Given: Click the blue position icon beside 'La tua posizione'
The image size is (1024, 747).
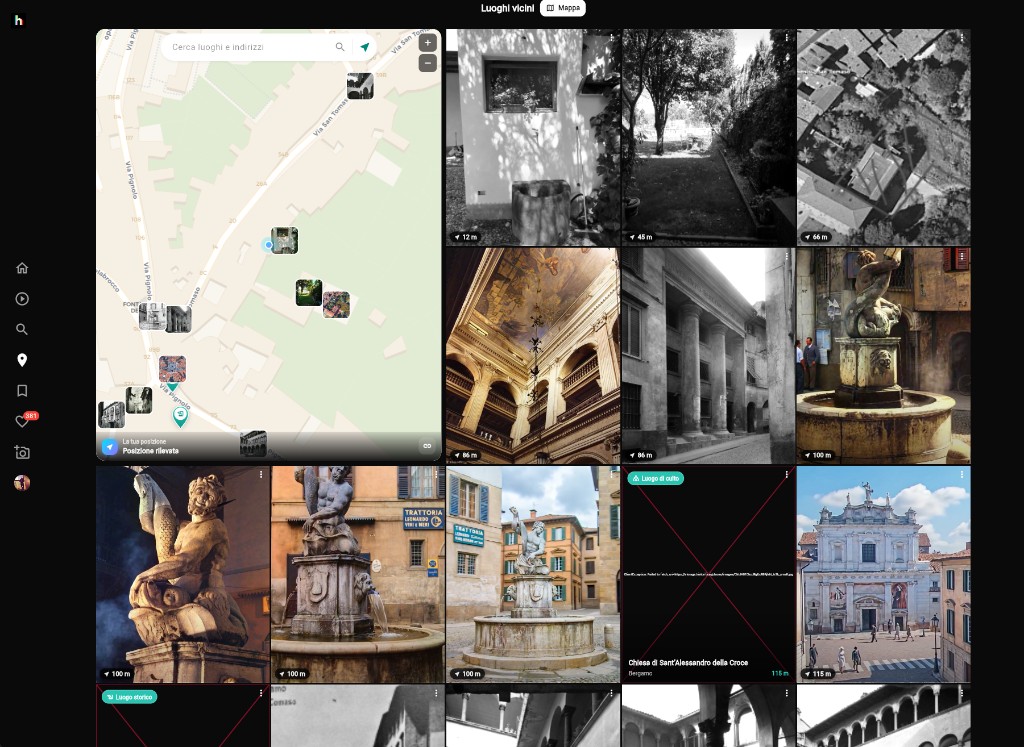Looking at the screenshot, I should click(110, 447).
